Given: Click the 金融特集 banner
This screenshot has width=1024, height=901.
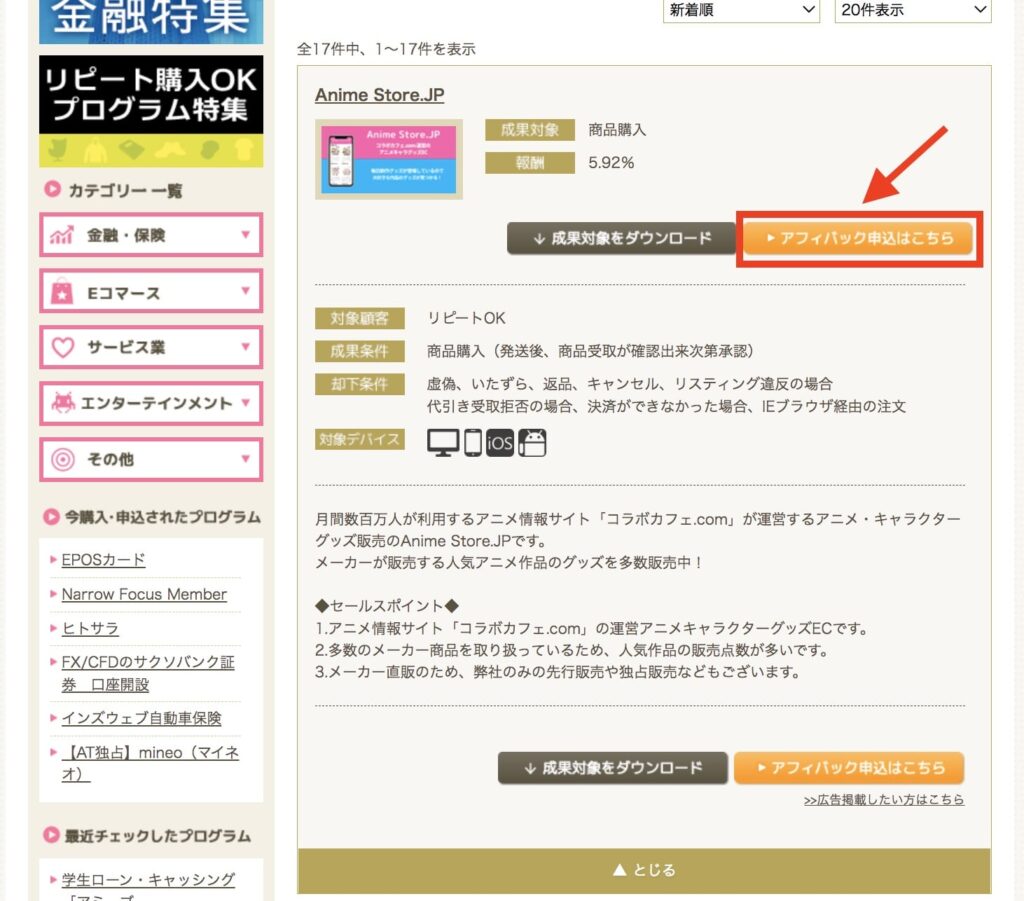Looking at the screenshot, I should [151, 22].
